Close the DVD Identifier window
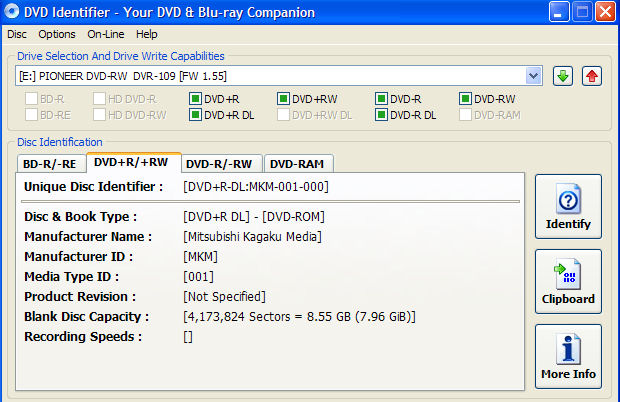The height and width of the screenshot is (402, 620). (x=605, y=12)
